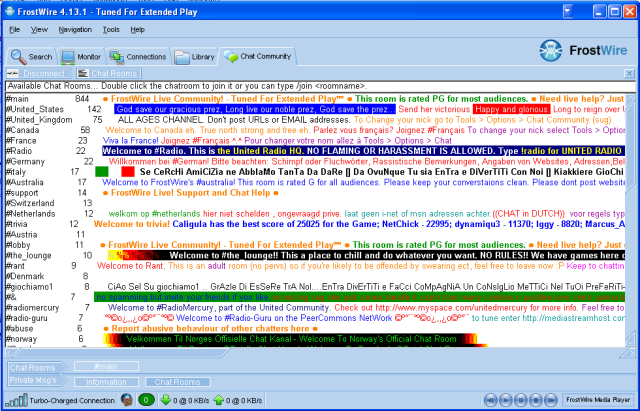Image resolution: width=640 pixels, height=411 pixels.
Task: Open the View menu
Action: (39, 29)
